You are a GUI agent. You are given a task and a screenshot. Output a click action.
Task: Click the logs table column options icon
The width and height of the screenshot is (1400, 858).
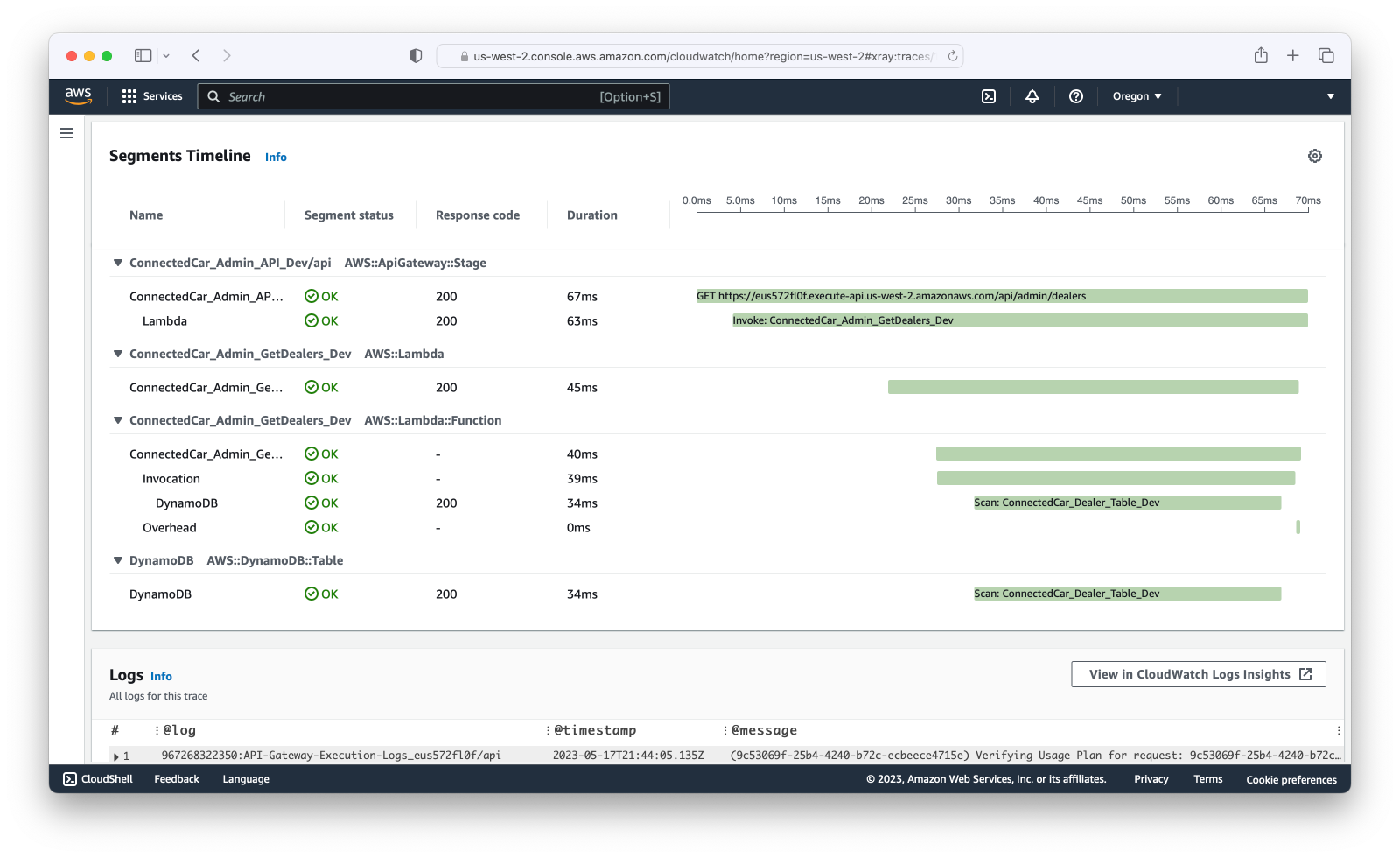[x=1339, y=730]
